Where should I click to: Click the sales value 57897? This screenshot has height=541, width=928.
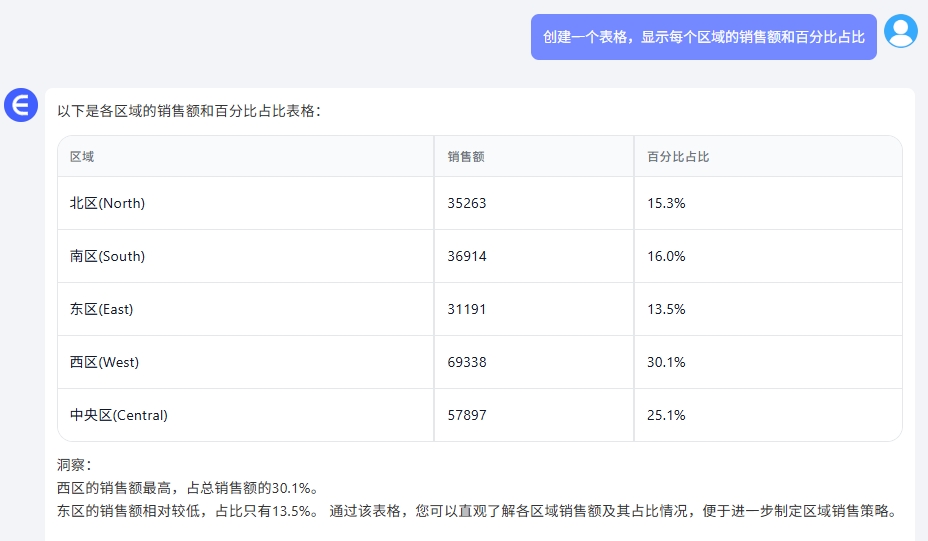click(x=467, y=415)
